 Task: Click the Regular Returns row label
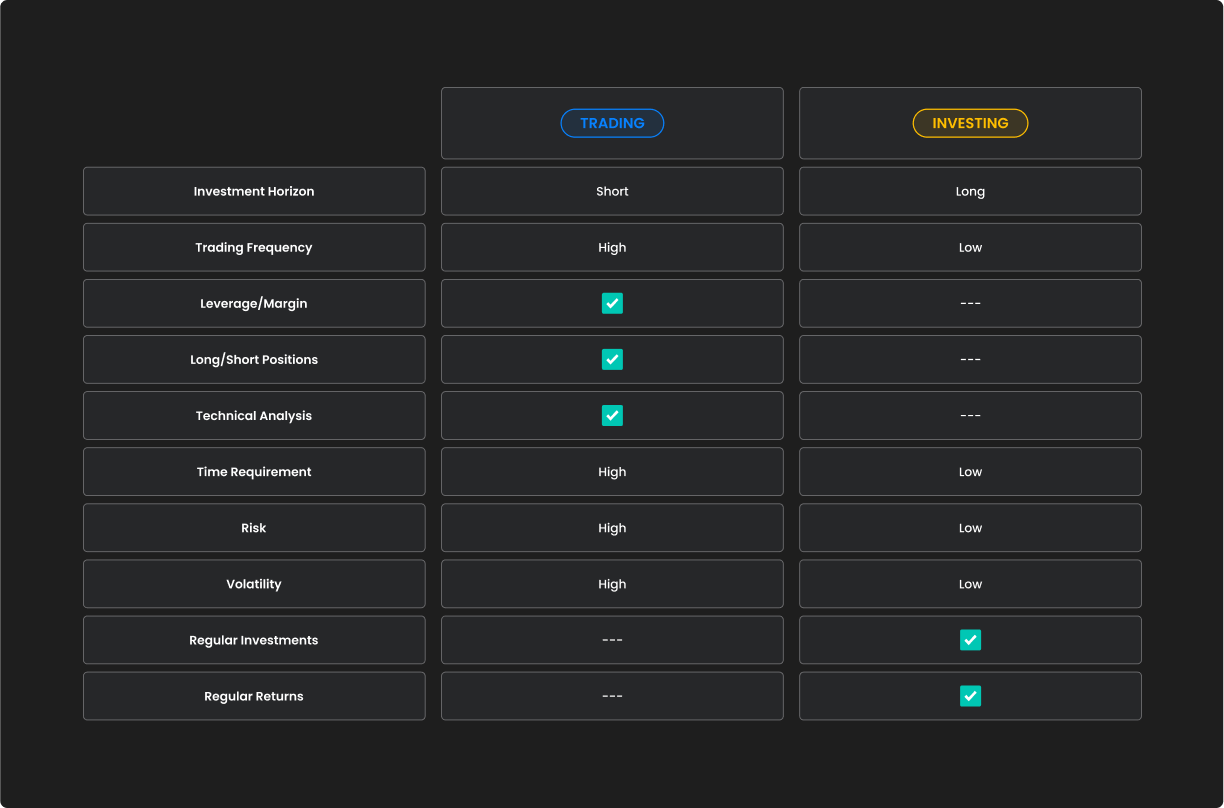point(254,696)
